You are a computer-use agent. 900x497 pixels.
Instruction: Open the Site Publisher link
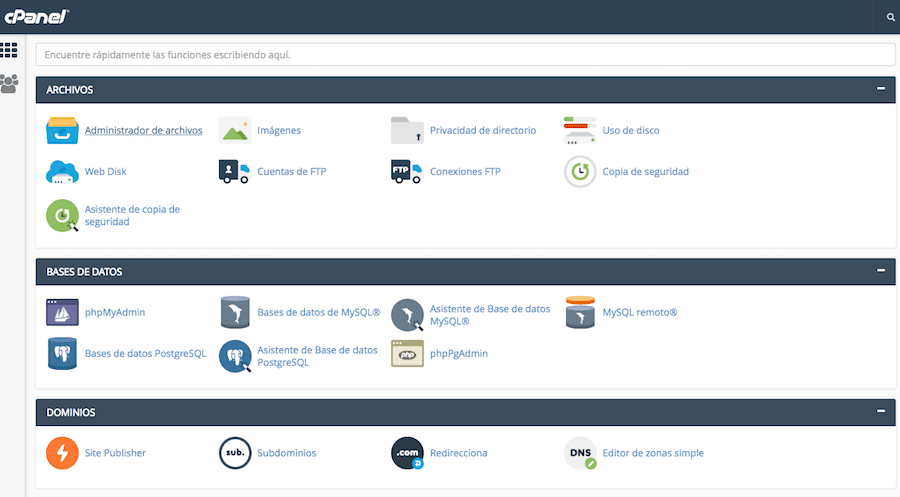click(x=115, y=453)
